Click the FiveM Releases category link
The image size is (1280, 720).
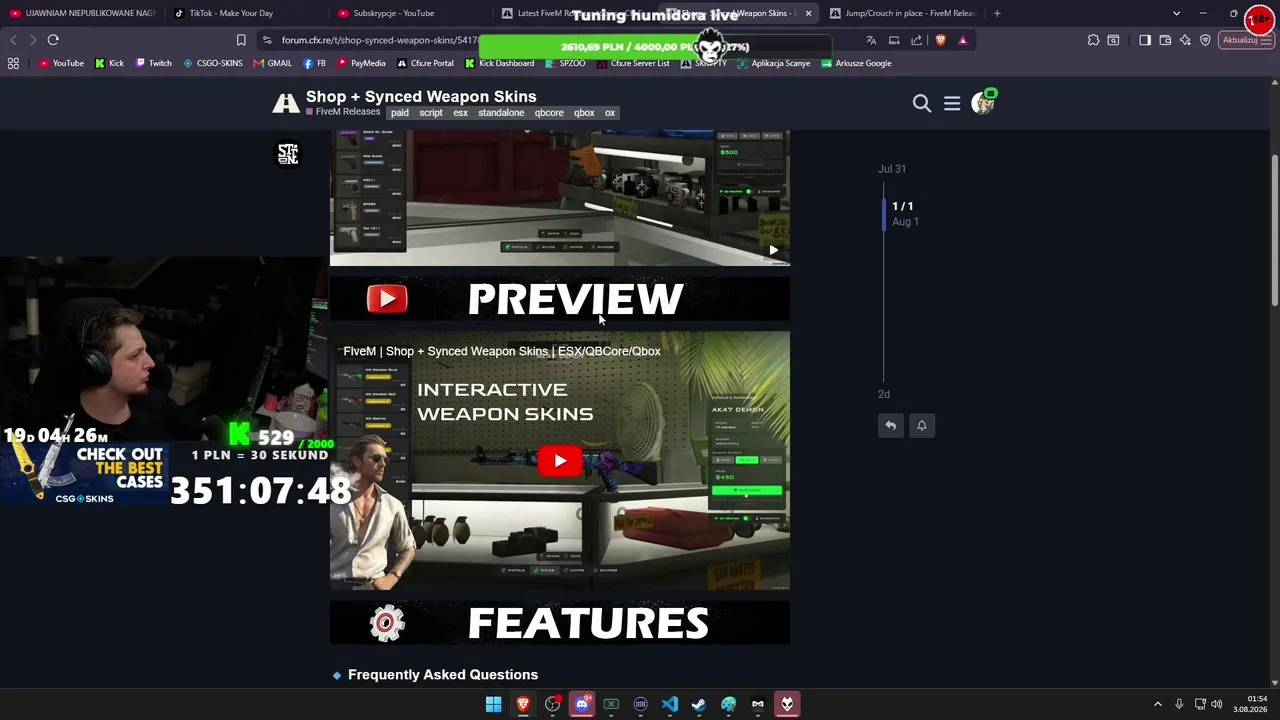point(343,112)
